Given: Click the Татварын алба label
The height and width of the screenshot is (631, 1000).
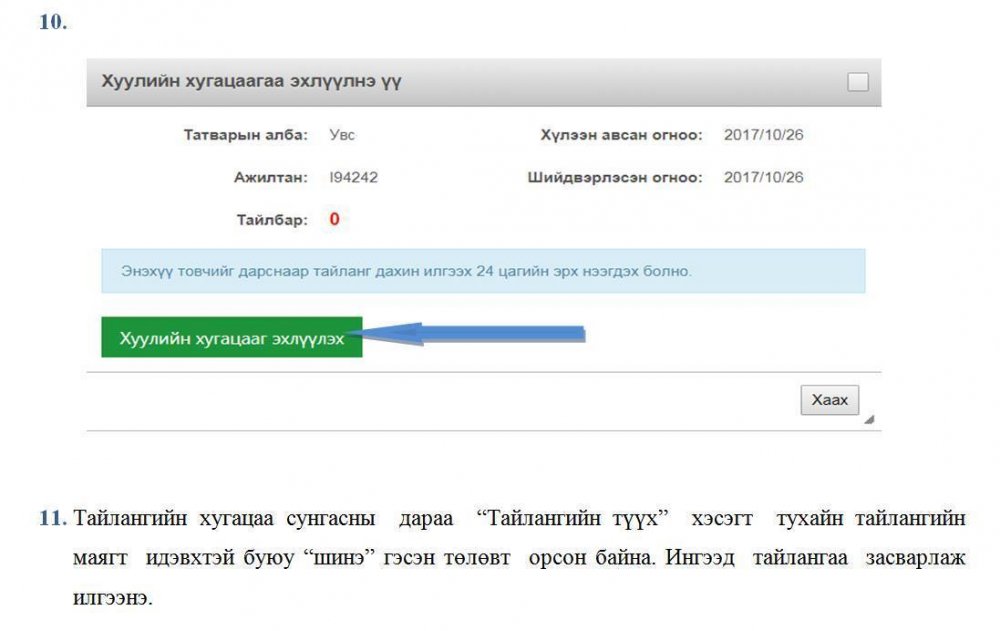Looking at the screenshot, I should point(246,135).
